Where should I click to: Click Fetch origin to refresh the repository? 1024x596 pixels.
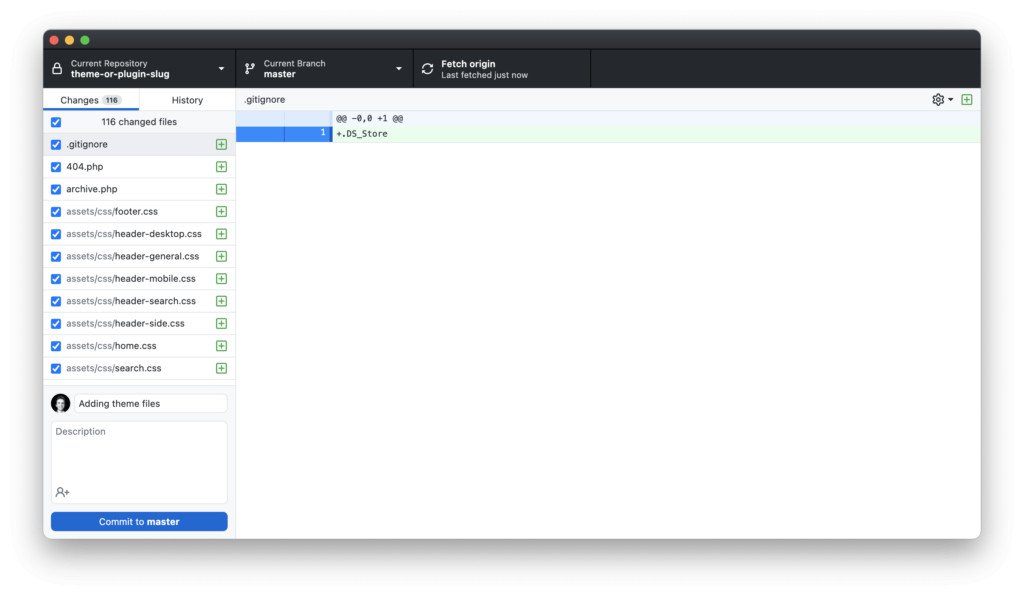[470, 64]
